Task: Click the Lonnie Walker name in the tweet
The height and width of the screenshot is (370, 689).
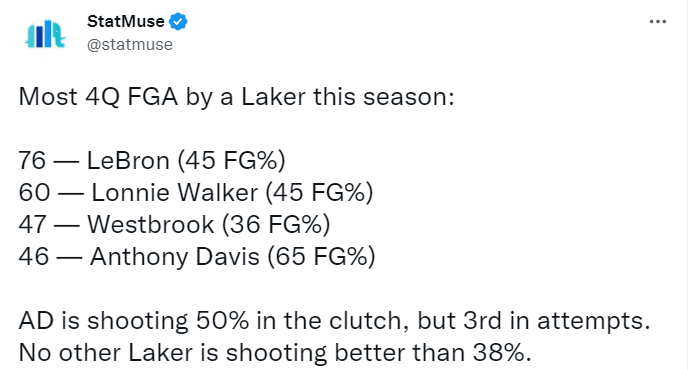Action: [x=174, y=192]
